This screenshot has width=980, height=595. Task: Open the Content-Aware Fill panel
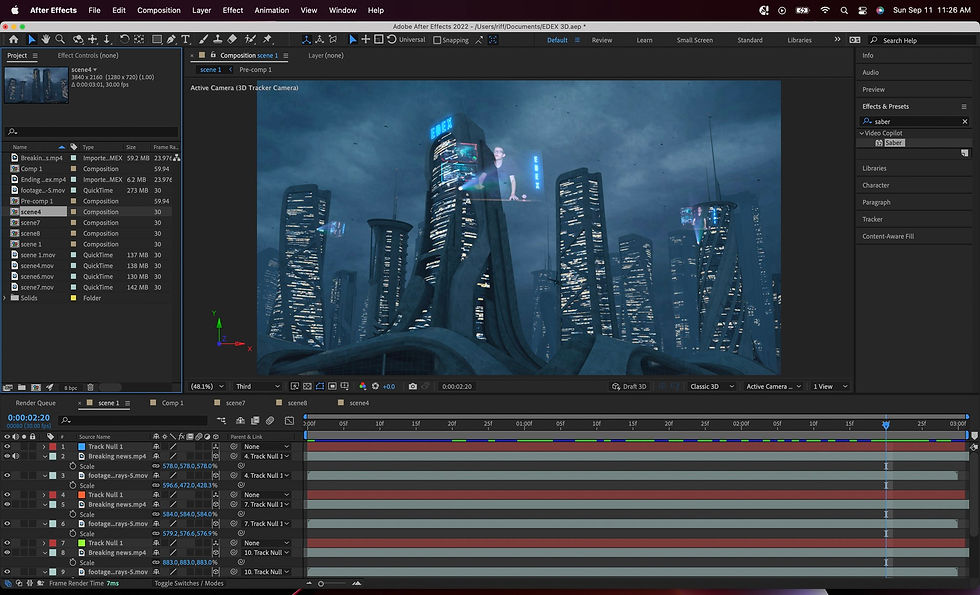(x=888, y=236)
